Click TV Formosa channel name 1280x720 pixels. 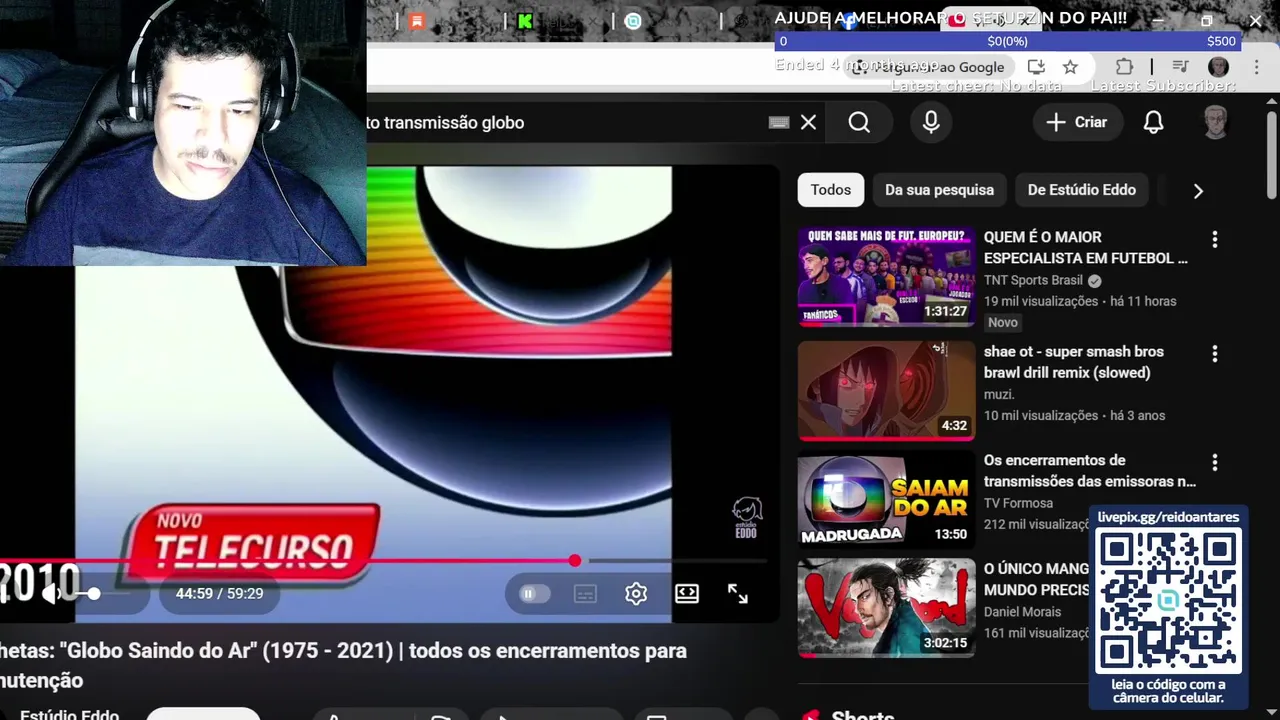pyautogui.click(x=1018, y=503)
